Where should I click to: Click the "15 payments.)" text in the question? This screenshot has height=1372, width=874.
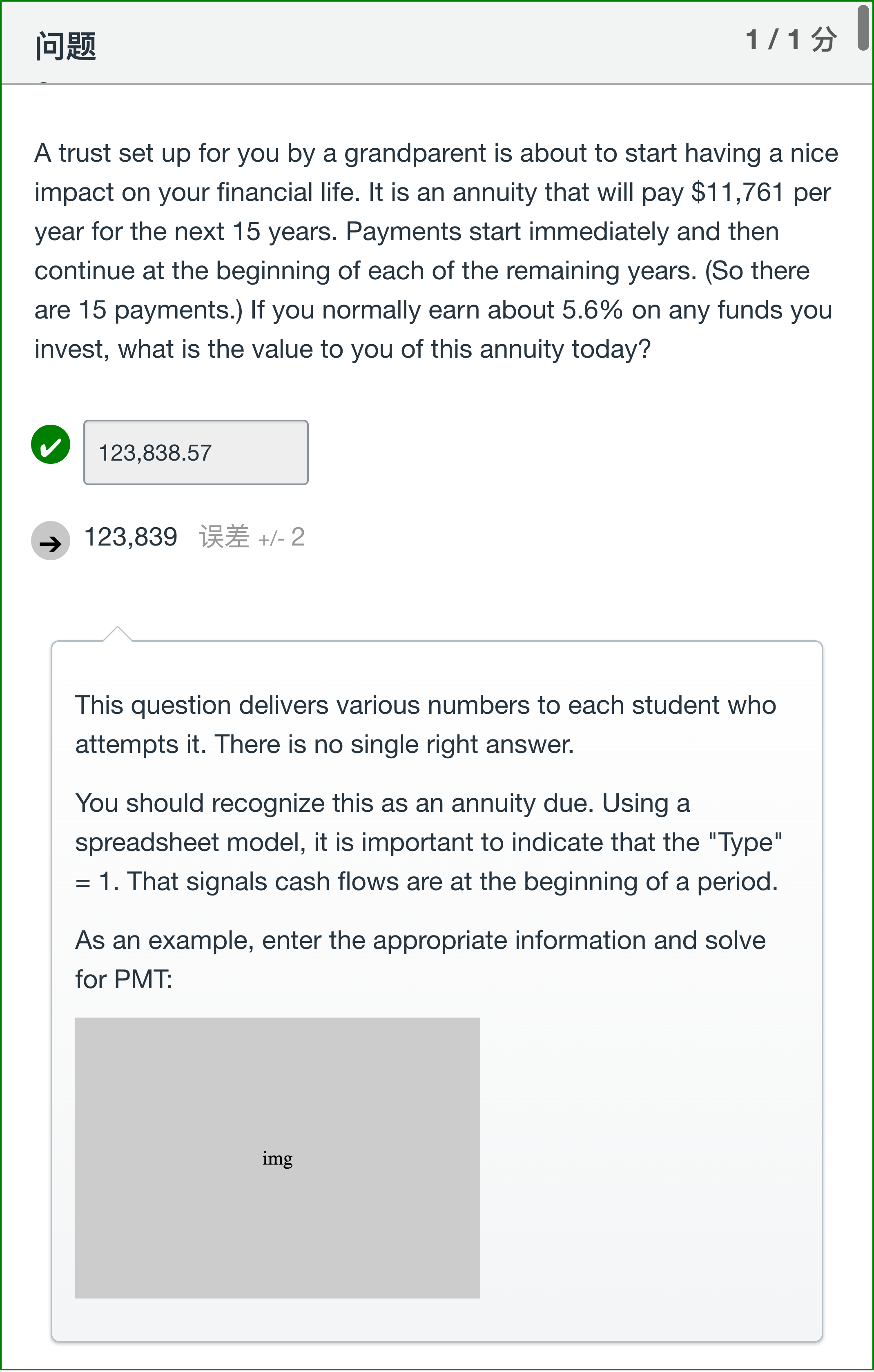pos(161,310)
